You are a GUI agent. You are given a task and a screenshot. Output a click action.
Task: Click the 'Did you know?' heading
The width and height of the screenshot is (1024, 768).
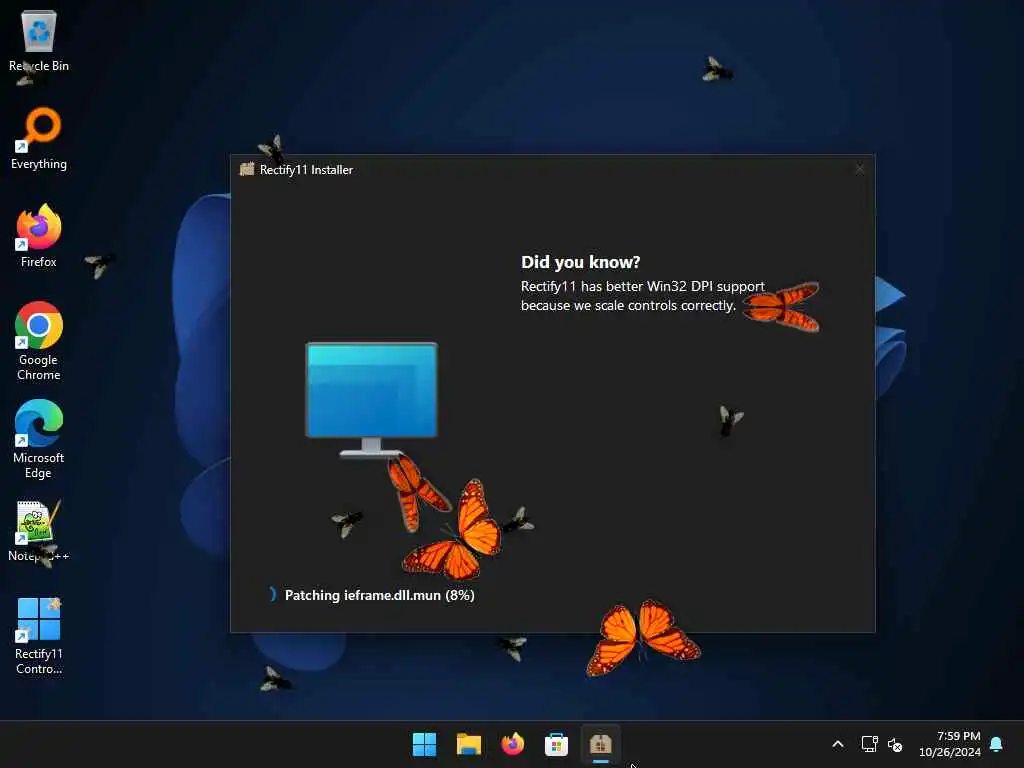(581, 262)
